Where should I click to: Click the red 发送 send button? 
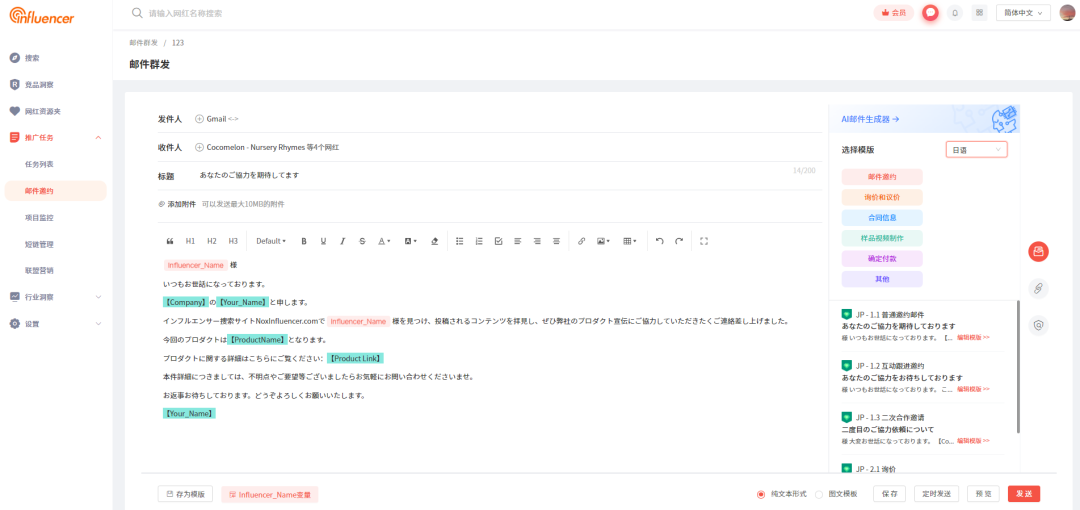(1024, 494)
